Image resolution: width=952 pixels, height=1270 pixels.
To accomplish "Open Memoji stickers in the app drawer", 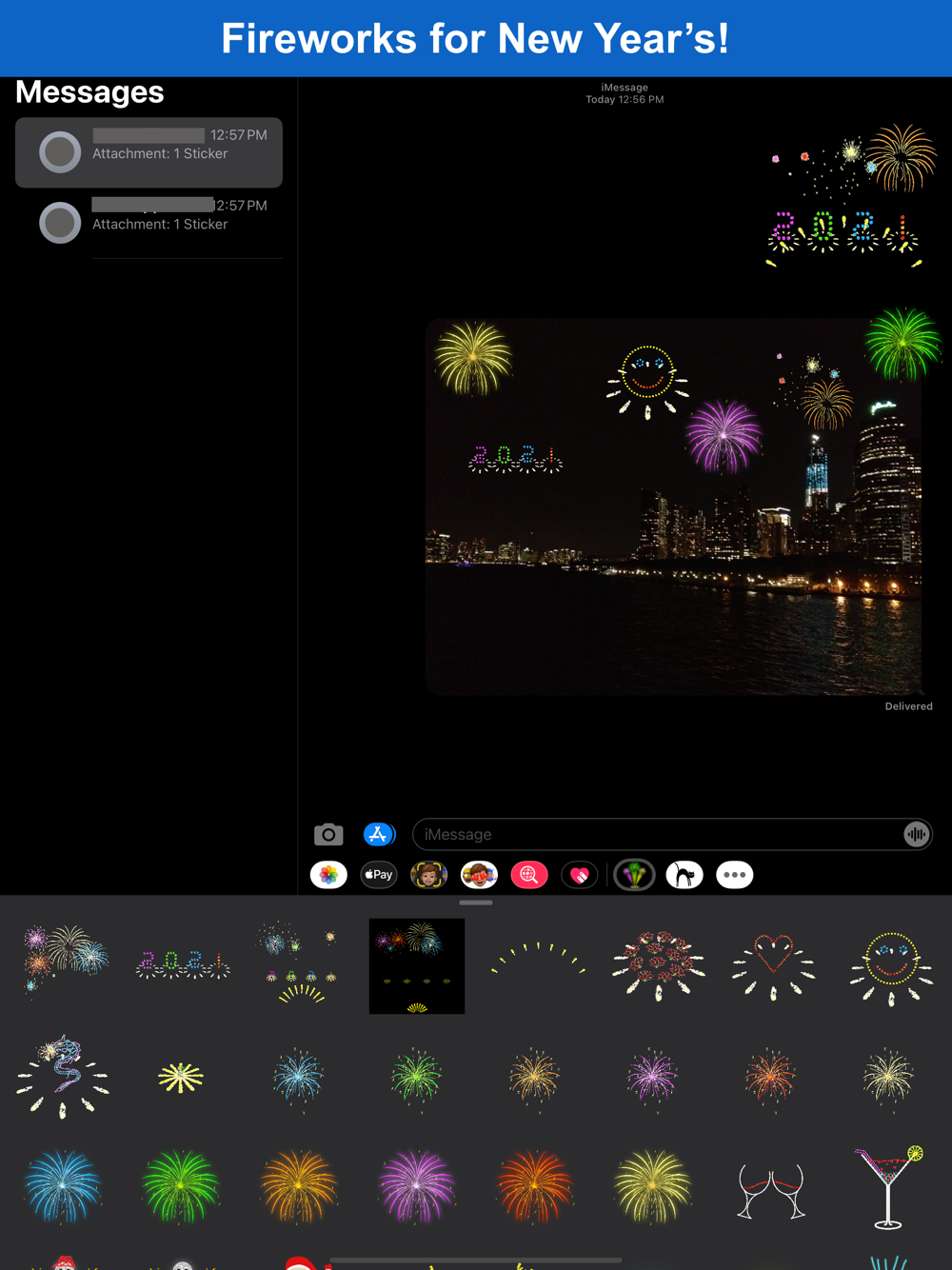I will click(479, 875).
